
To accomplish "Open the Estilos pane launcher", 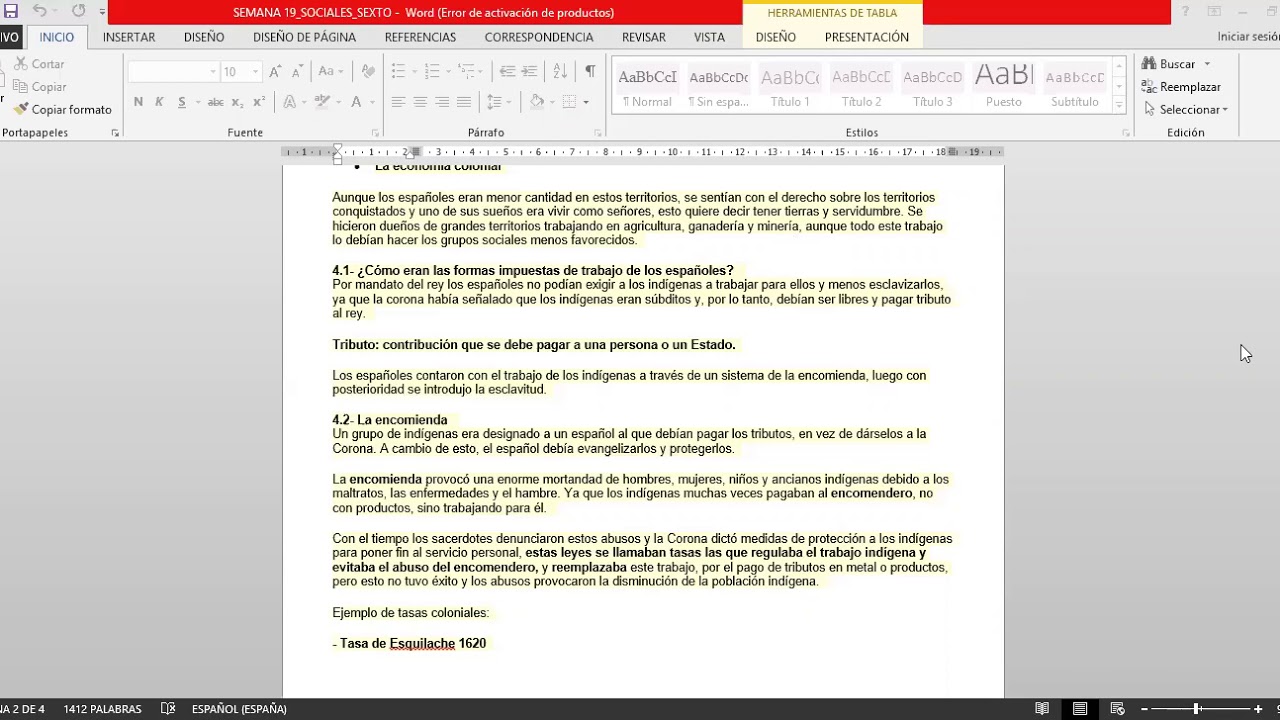I will [x=1126, y=133].
